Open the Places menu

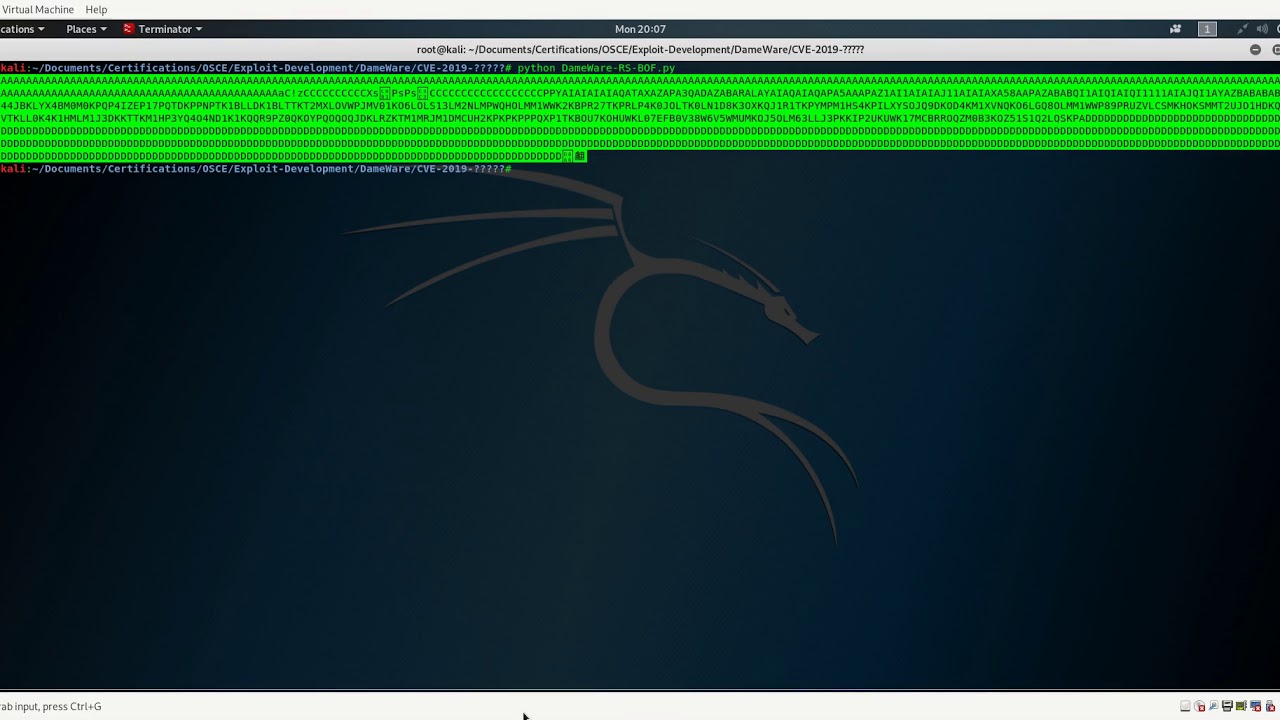tap(86, 29)
